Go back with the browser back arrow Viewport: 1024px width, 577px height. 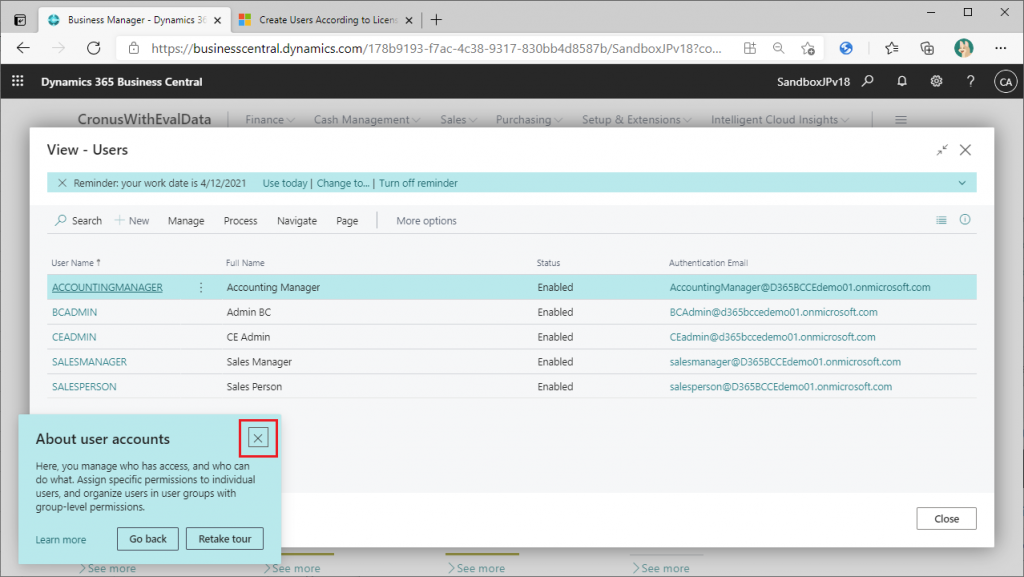point(24,48)
